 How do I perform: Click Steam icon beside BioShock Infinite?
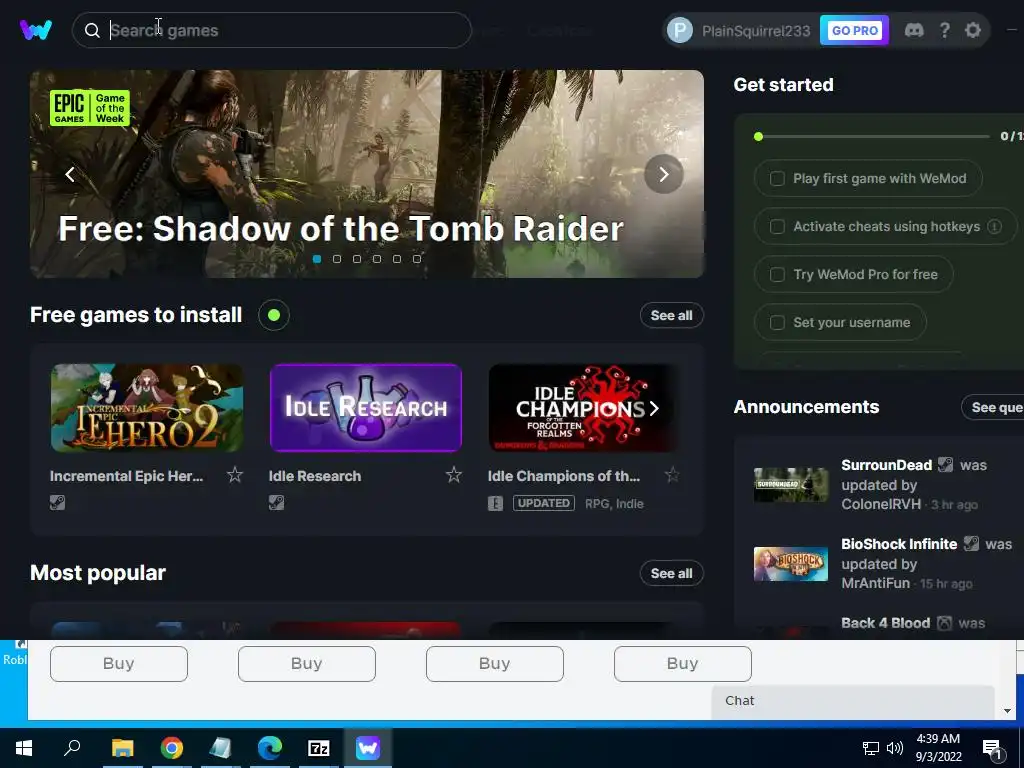pos(971,543)
